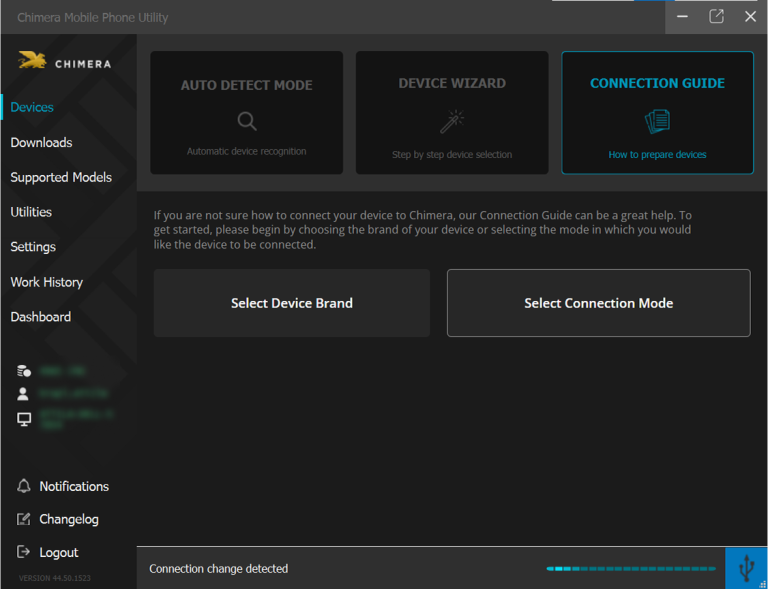The height and width of the screenshot is (589, 768).
Task: Click the connection progress bar in status bar
Action: [x=631, y=568]
